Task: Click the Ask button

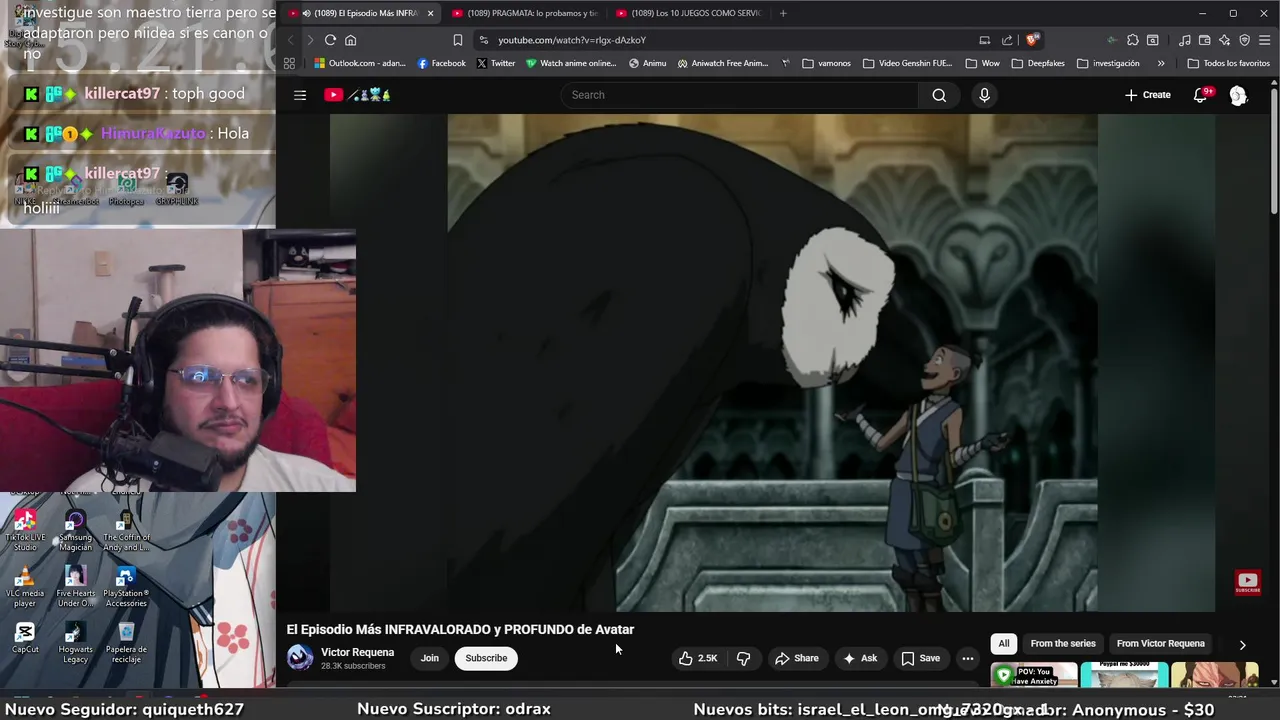Action: 860,658
